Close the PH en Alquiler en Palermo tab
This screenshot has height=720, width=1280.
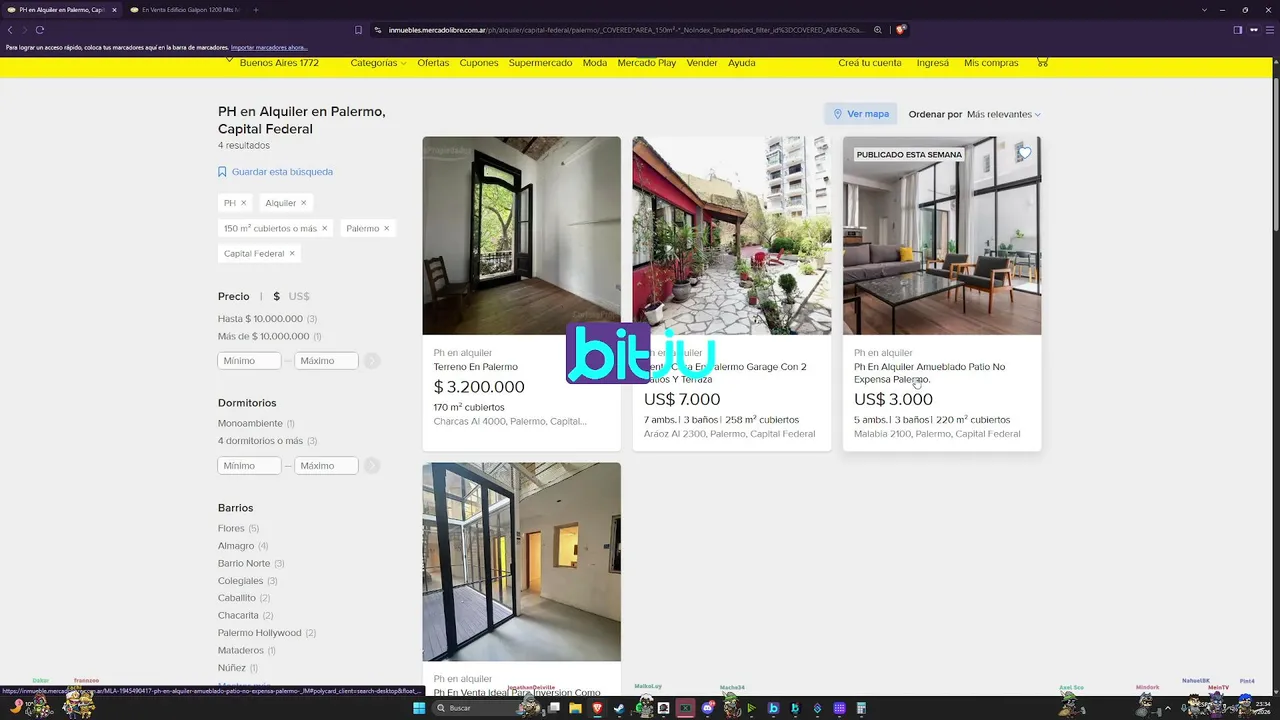[x=114, y=10]
